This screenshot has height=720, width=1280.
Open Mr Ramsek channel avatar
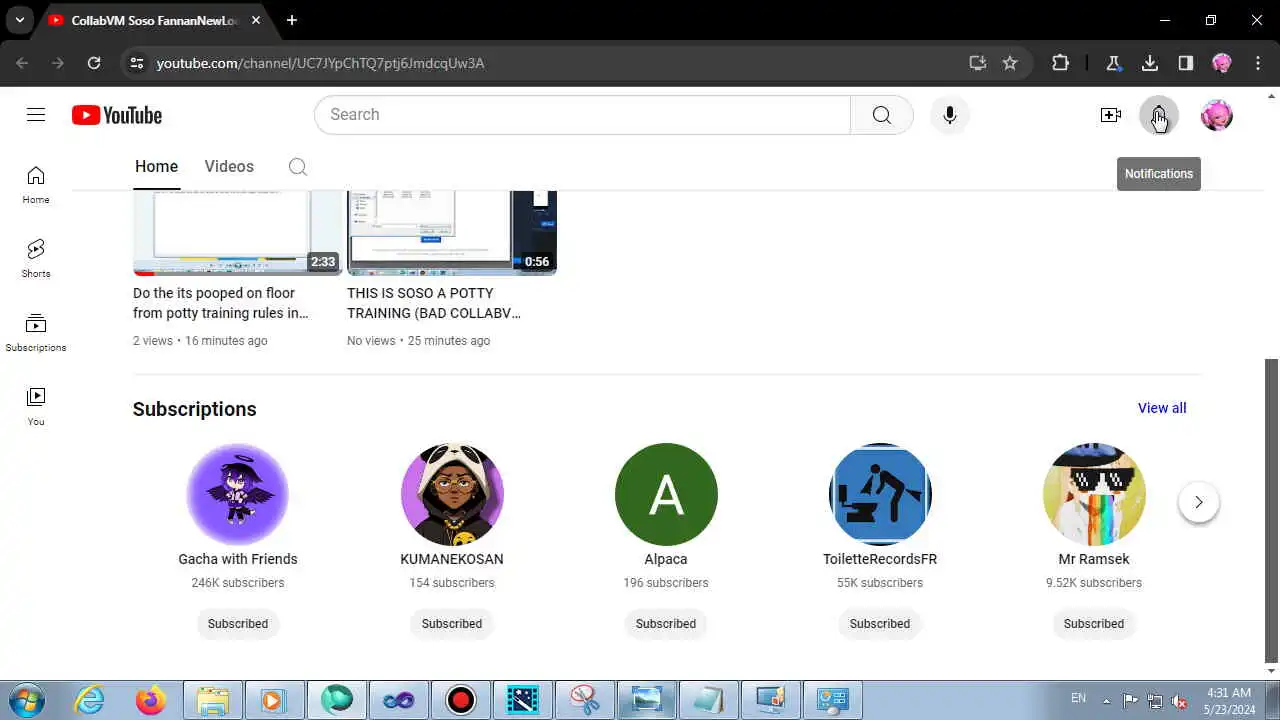click(x=1094, y=494)
